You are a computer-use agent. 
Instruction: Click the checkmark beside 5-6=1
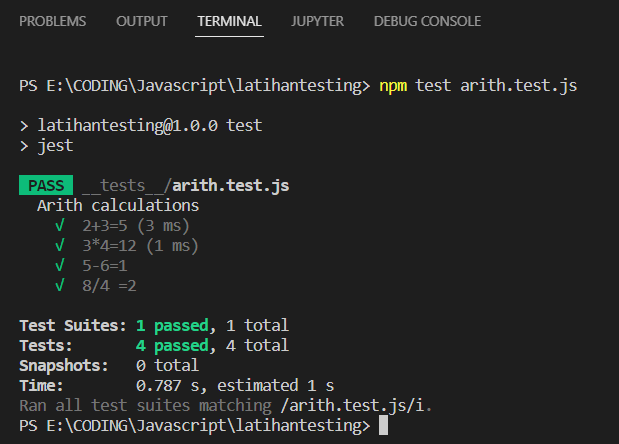pos(60,266)
